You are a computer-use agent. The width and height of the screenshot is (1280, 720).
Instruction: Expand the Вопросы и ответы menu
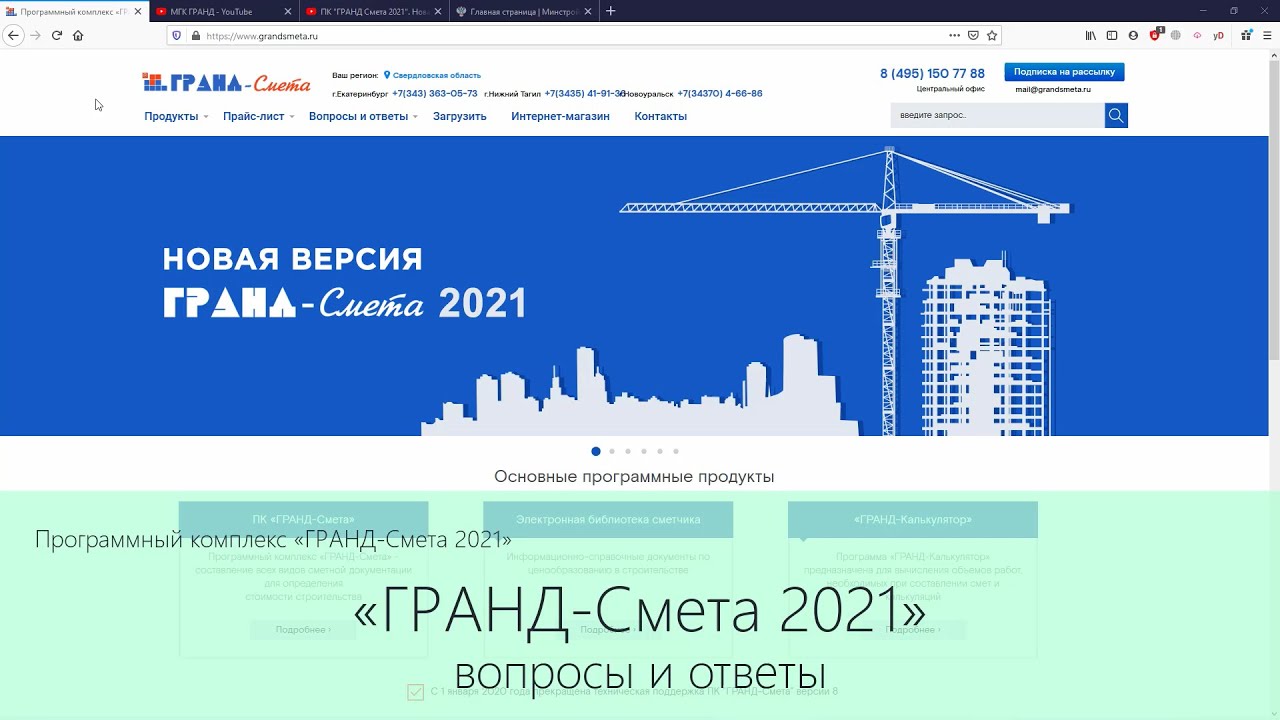pyautogui.click(x=363, y=116)
